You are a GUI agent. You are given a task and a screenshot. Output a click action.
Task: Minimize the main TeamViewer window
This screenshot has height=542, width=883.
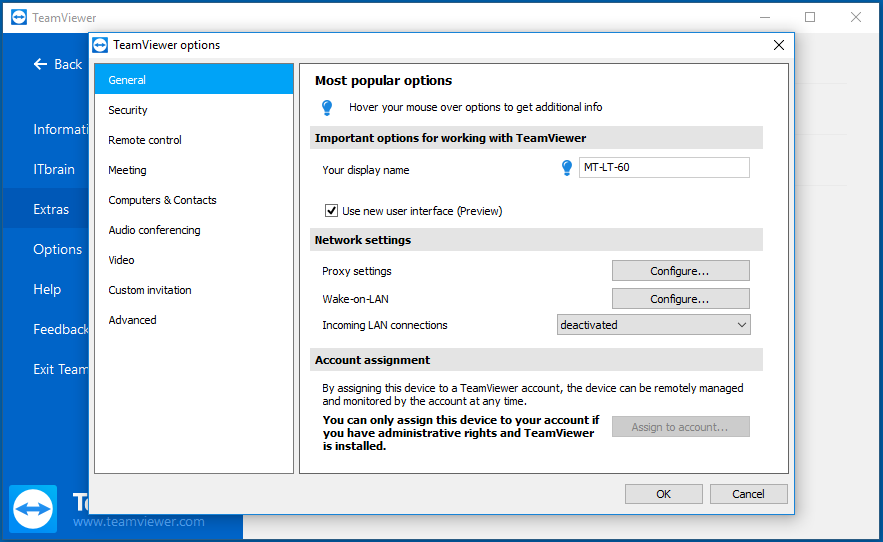pos(765,17)
